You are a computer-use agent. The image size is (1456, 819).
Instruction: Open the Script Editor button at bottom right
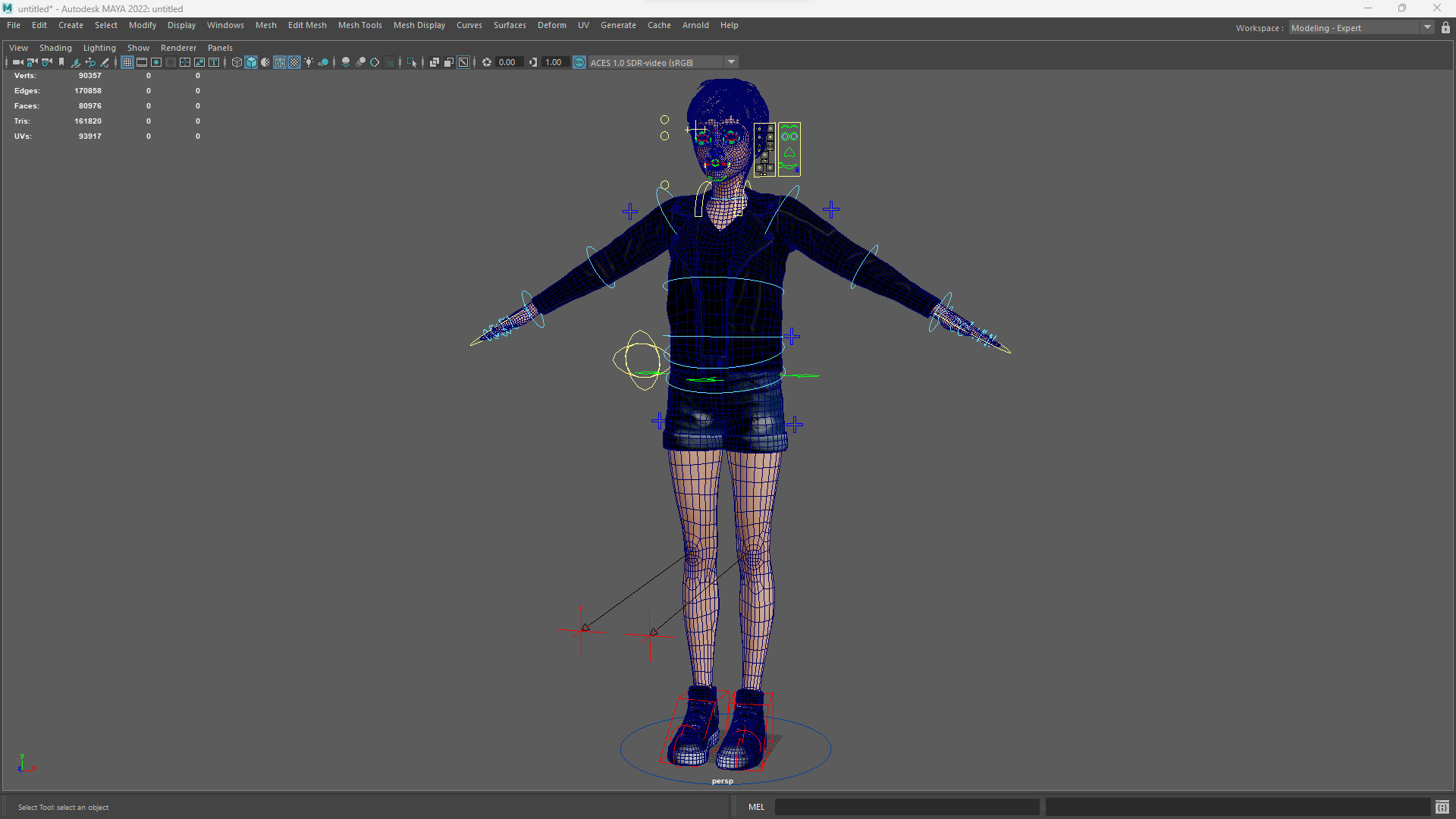[x=1442, y=807]
